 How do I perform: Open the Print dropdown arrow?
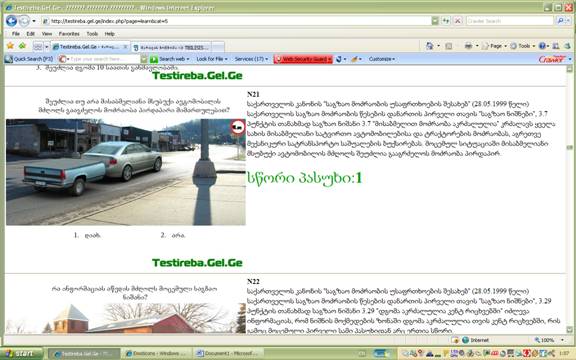477,46
